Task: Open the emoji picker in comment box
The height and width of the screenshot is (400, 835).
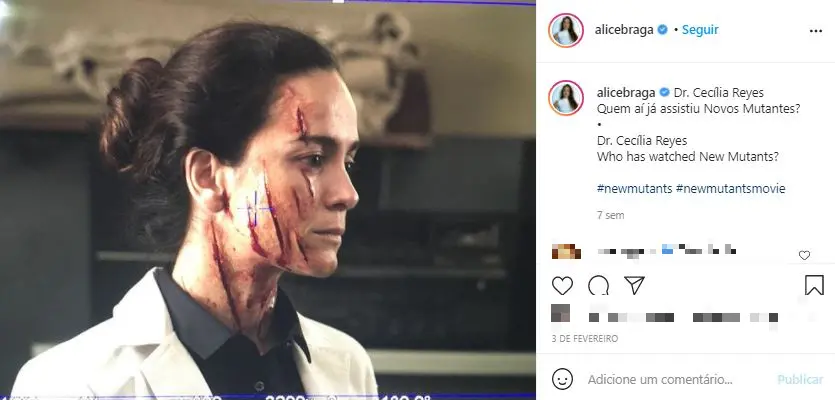Action: (563, 380)
